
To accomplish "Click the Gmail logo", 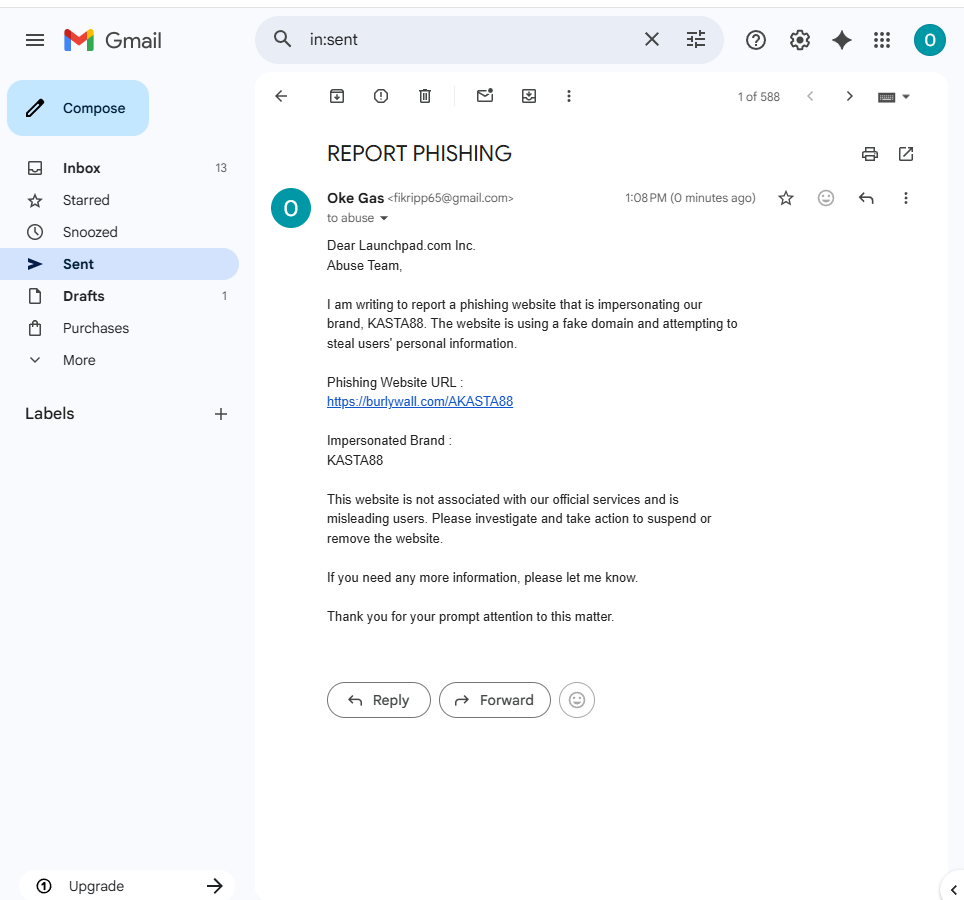I will click(x=113, y=41).
